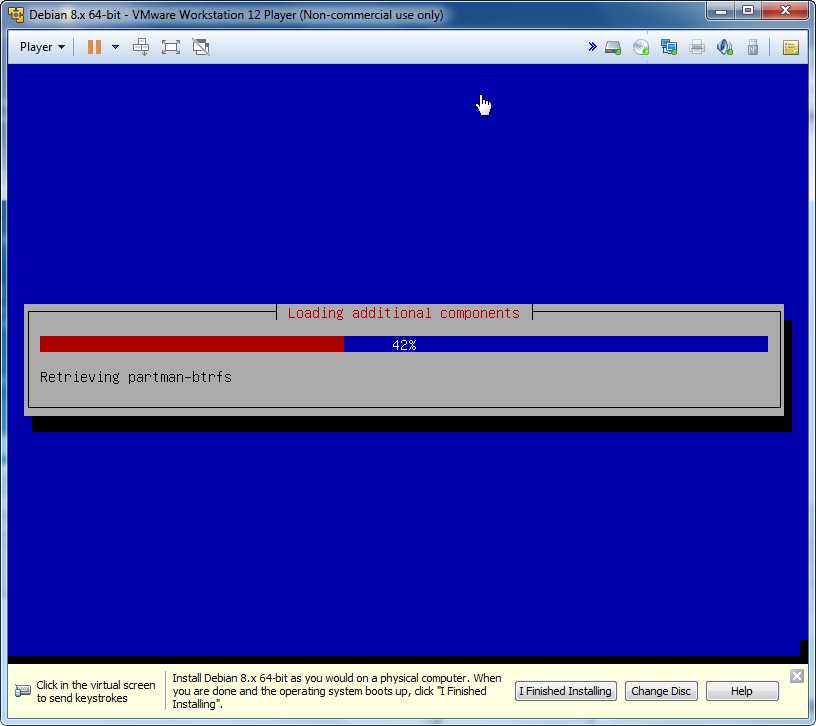The width and height of the screenshot is (816, 726).
Task: Pause the virtual machine
Action: [x=94, y=47]
